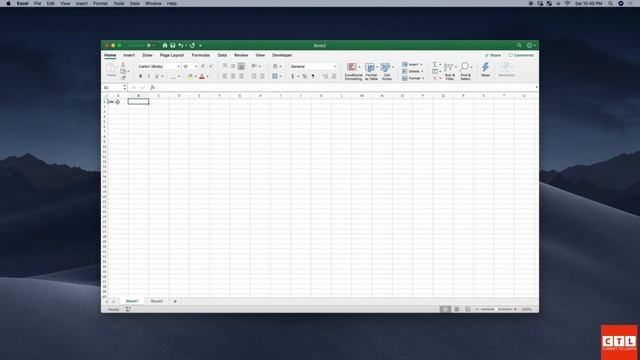Screen dimensions: 640x360
Task: Expand the formula bar
Action: [x=536, y=87]
